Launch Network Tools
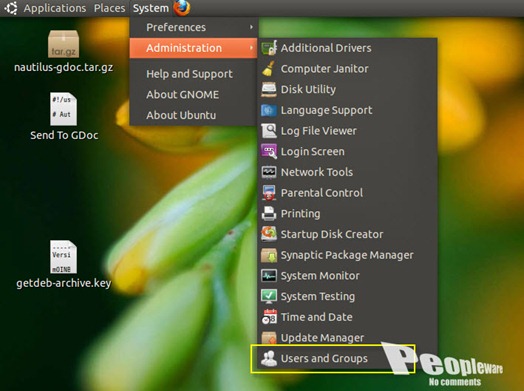The height and width of the screenshot is (391, 524). coord(348,172)
